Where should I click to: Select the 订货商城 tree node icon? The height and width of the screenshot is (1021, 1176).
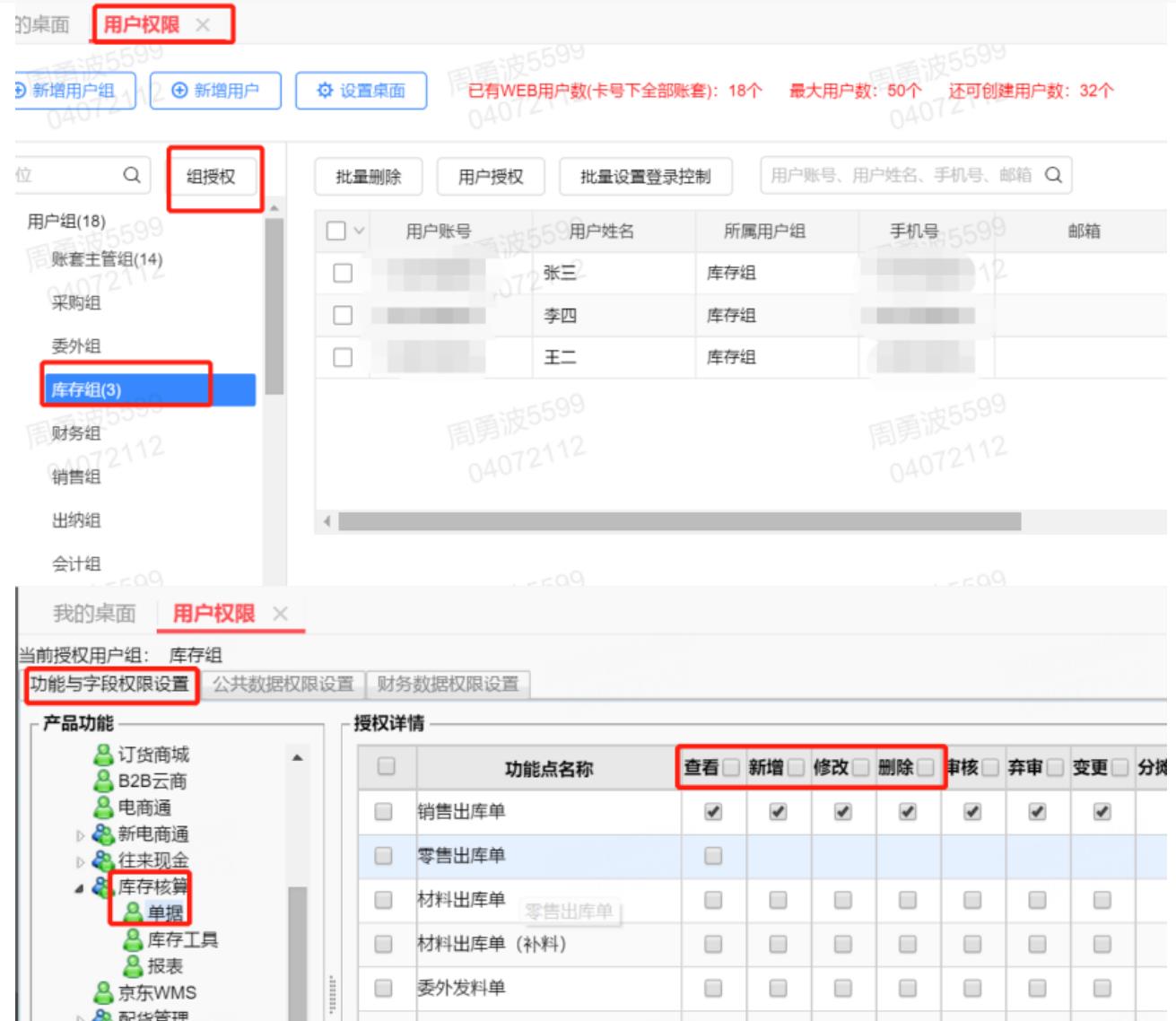click(104, 755)
